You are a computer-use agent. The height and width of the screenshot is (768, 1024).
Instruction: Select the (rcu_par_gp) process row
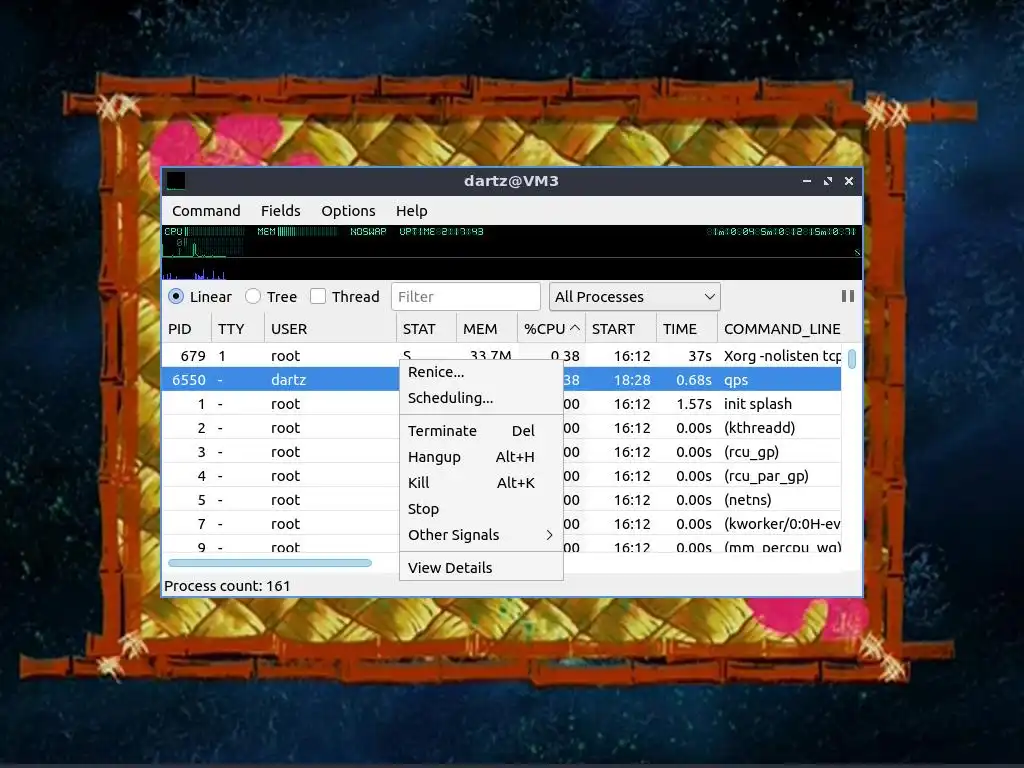(x=501, y=476)
